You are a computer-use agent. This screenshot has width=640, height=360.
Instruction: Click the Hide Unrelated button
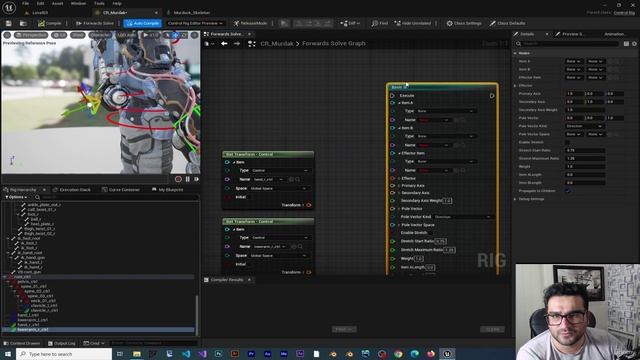tap(412, 23)
